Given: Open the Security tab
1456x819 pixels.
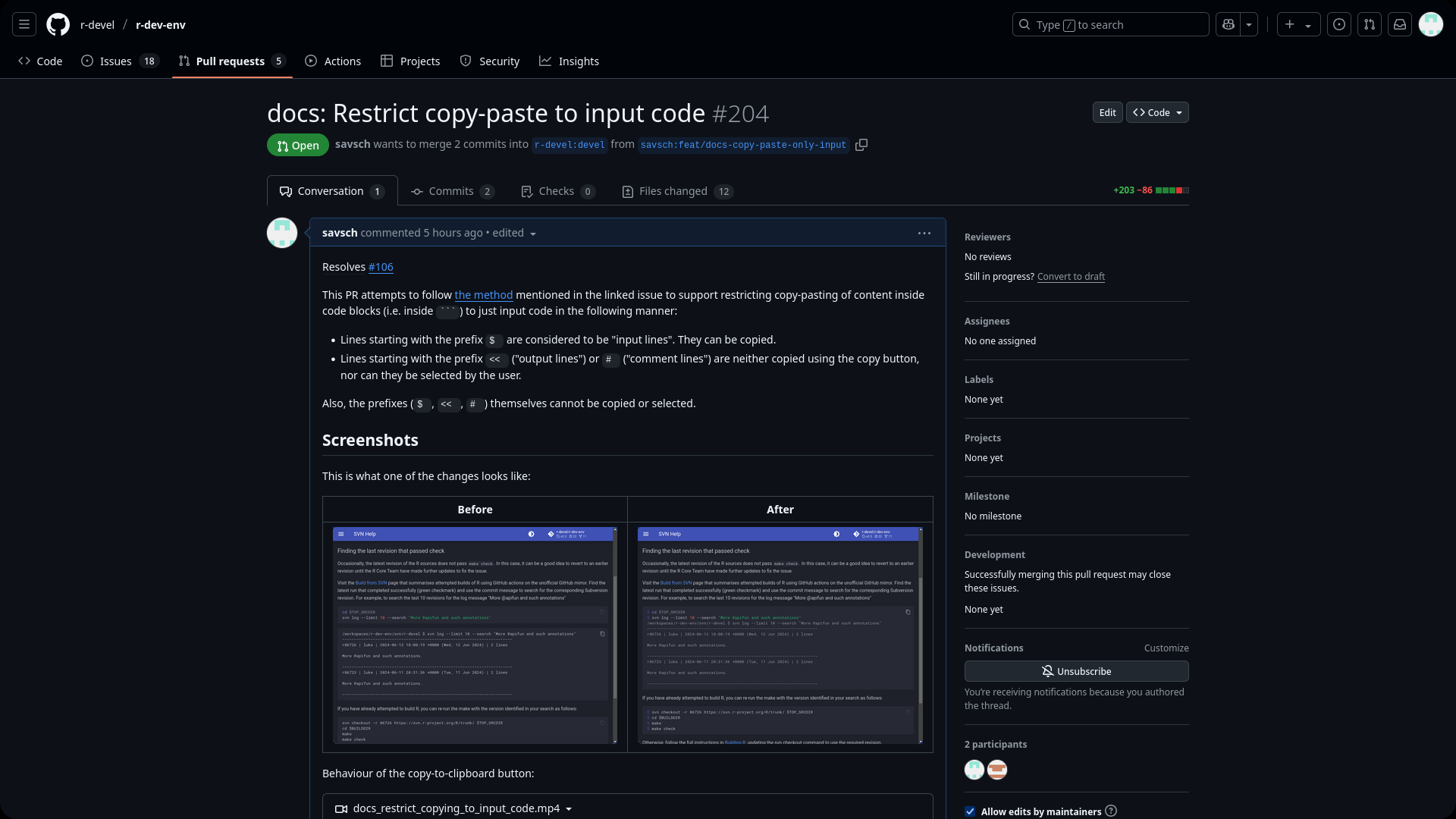Looking at the screenshot, I should 490,61.
